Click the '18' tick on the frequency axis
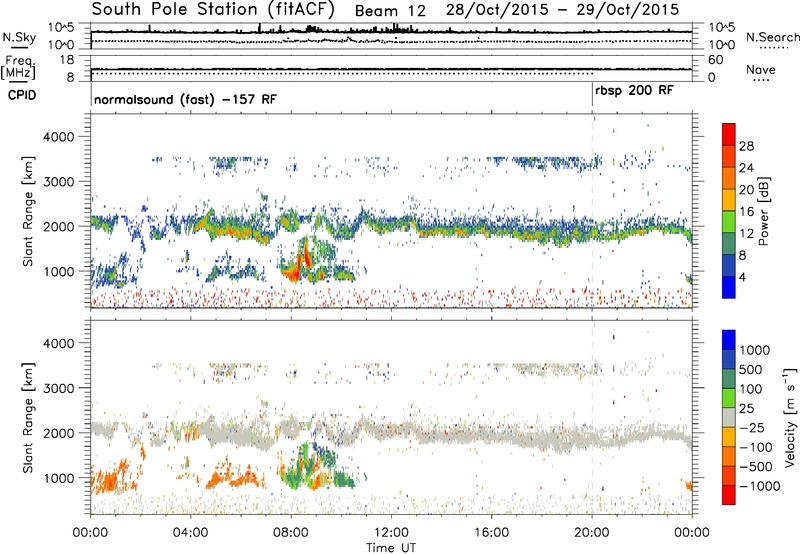Screen dimensions: 800x554 [67, 60]
